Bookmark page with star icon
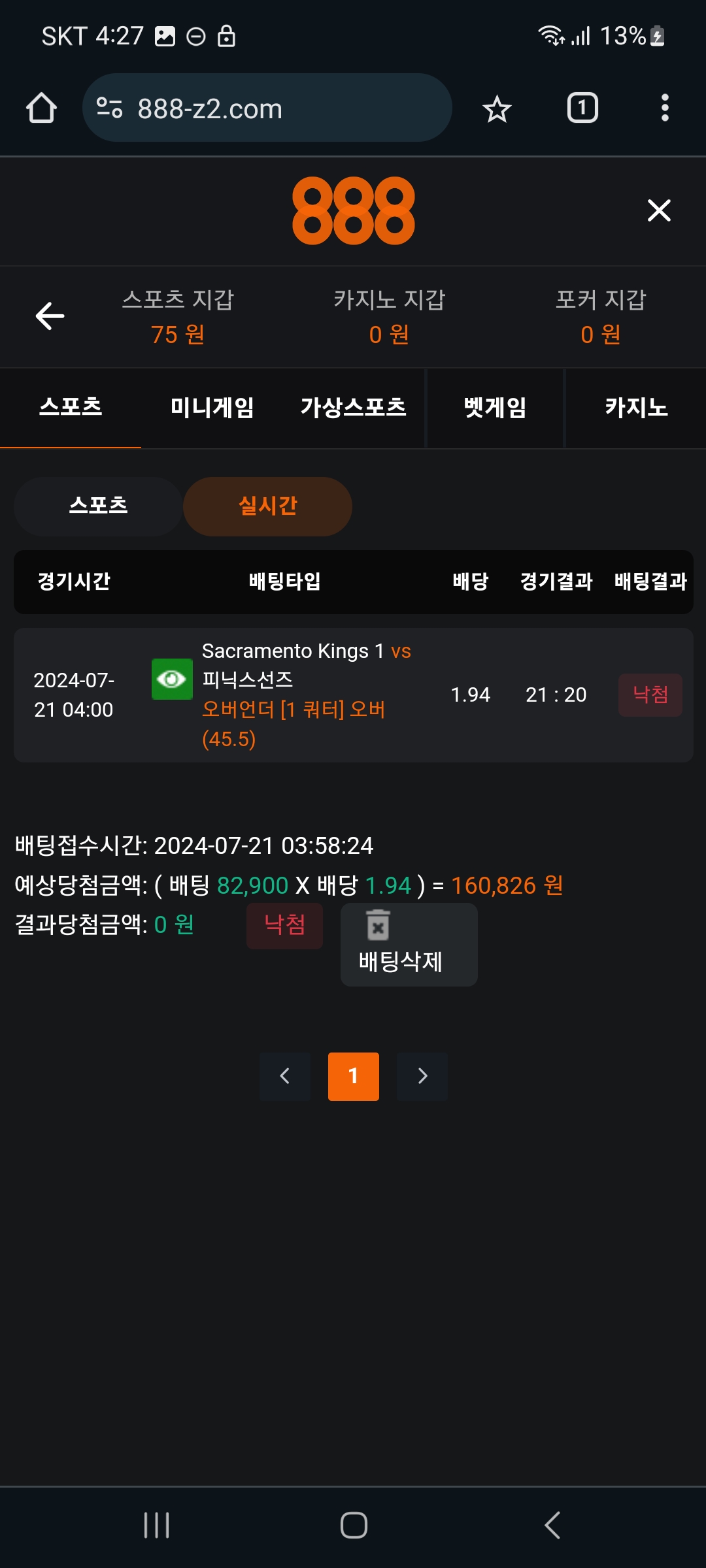The image size is (706, 1568). (497, 108)
